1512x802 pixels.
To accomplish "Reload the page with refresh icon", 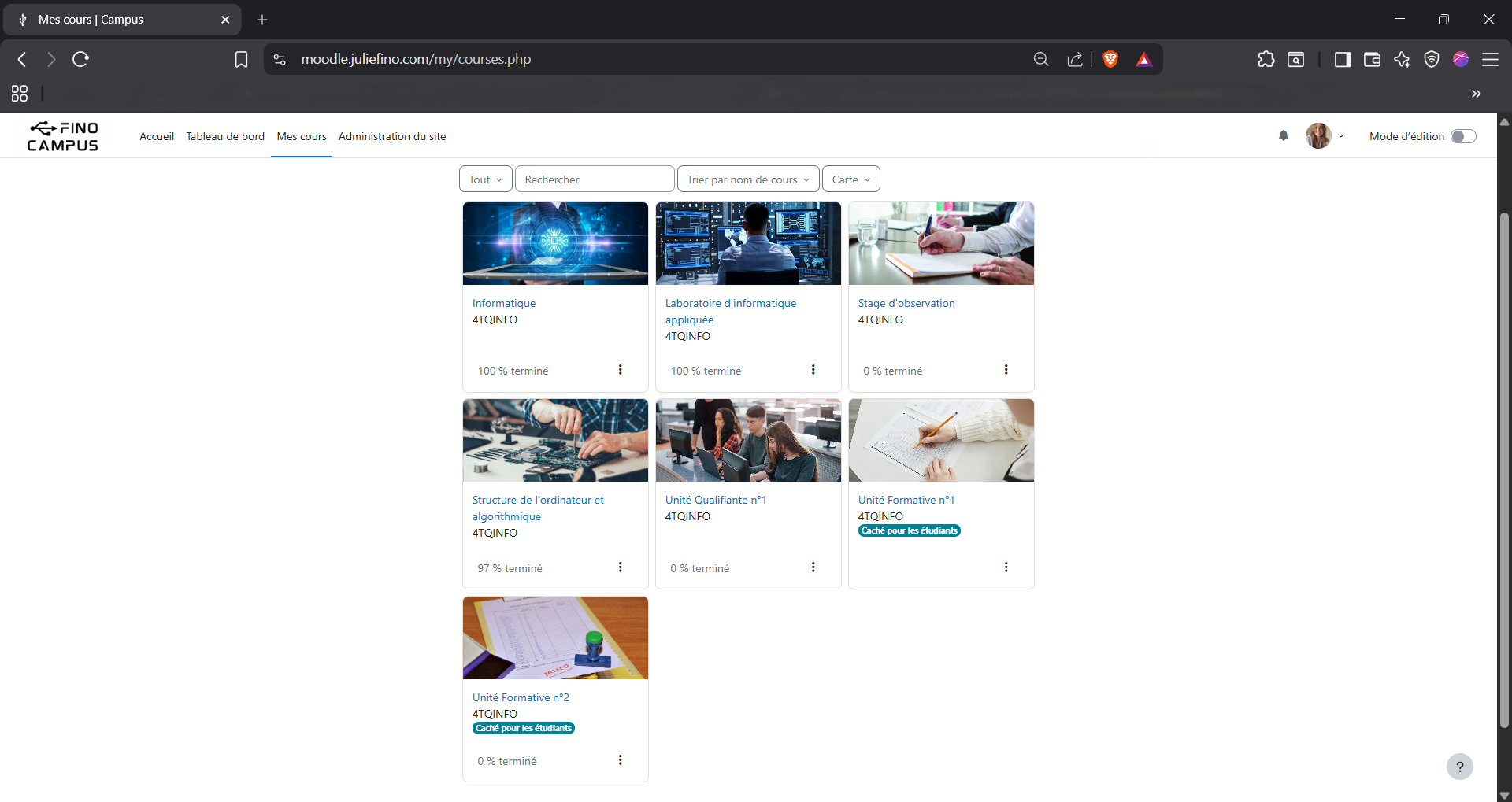I will 80,59.
